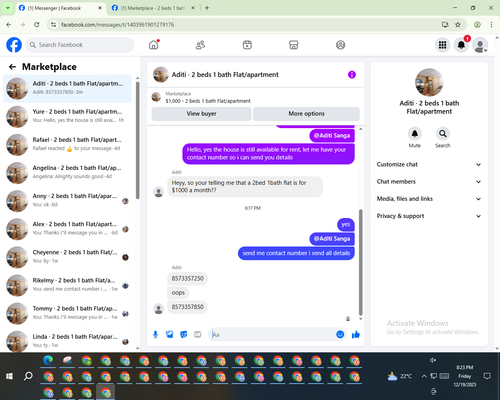Send a thumbs-up like
500x400 pixels.
(356, 334)
